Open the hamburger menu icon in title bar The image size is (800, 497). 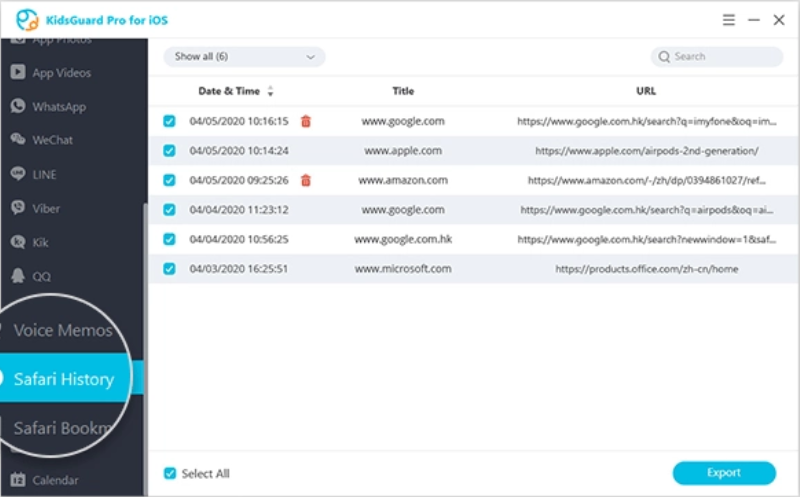(x=729, y=20)
